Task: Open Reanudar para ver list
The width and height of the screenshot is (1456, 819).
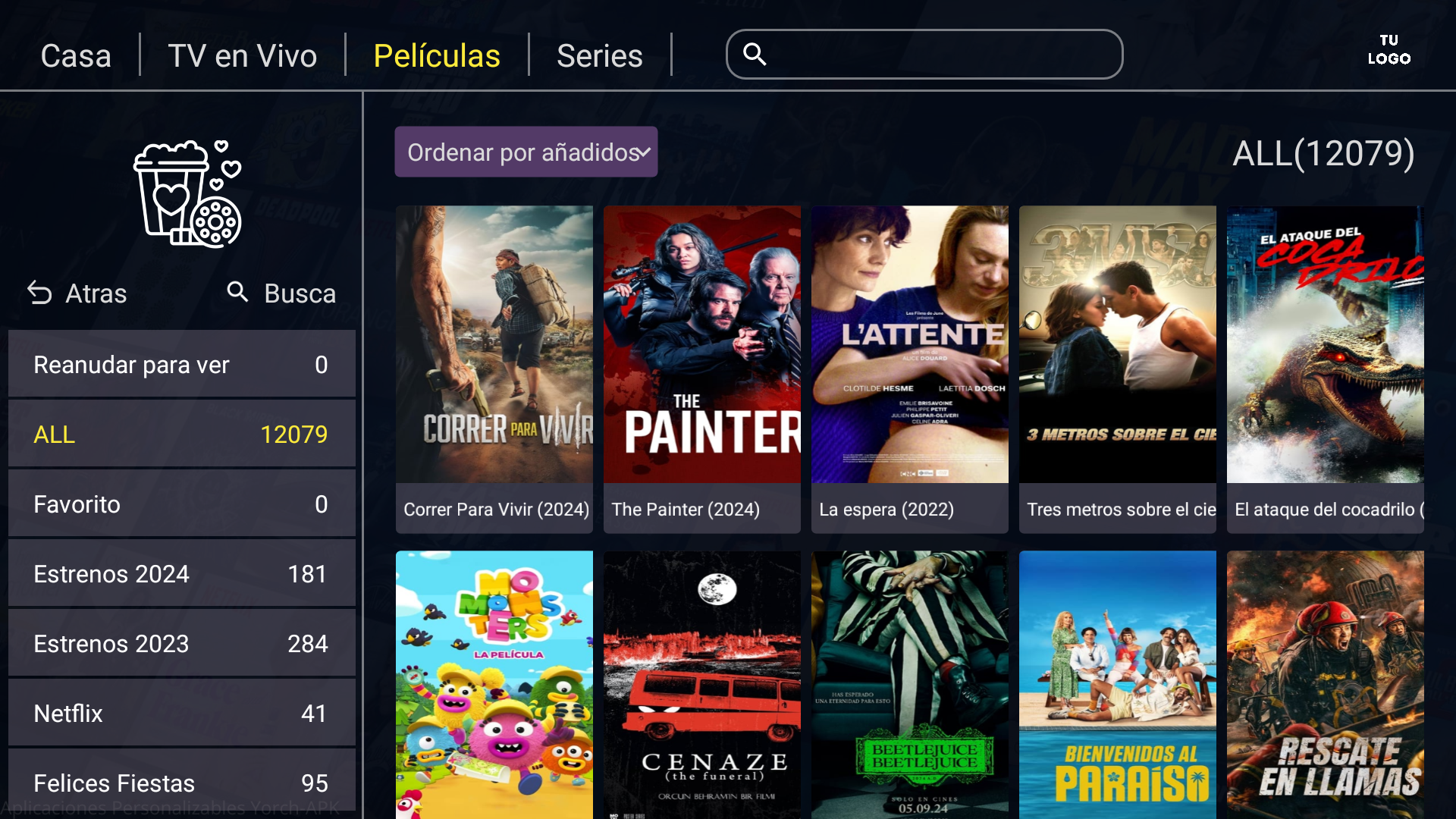Action: 182,365
